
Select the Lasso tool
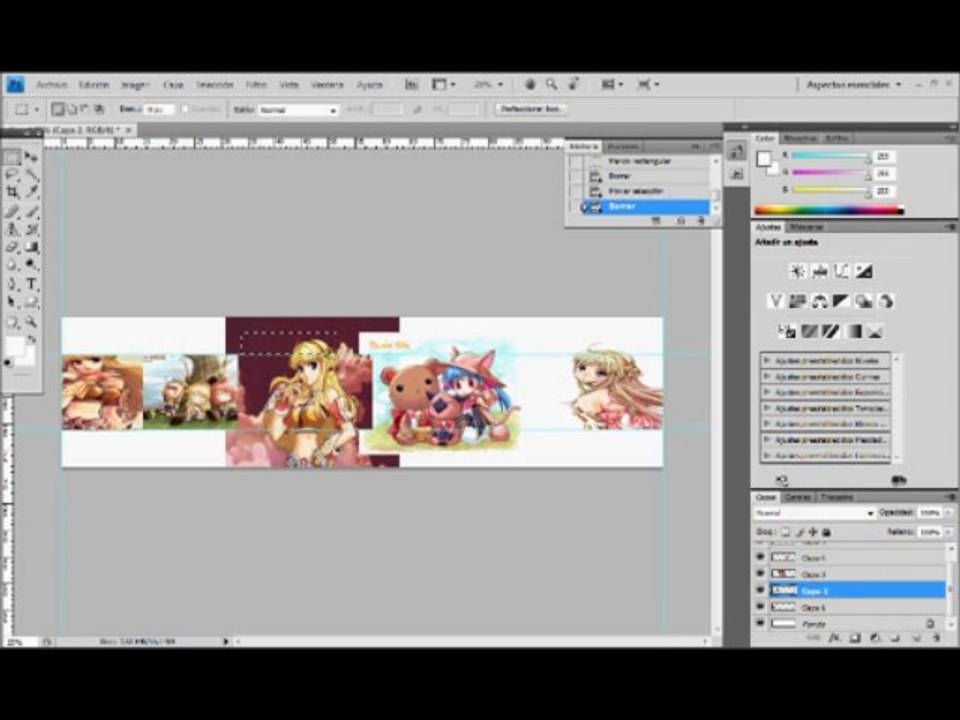point(12,175)
